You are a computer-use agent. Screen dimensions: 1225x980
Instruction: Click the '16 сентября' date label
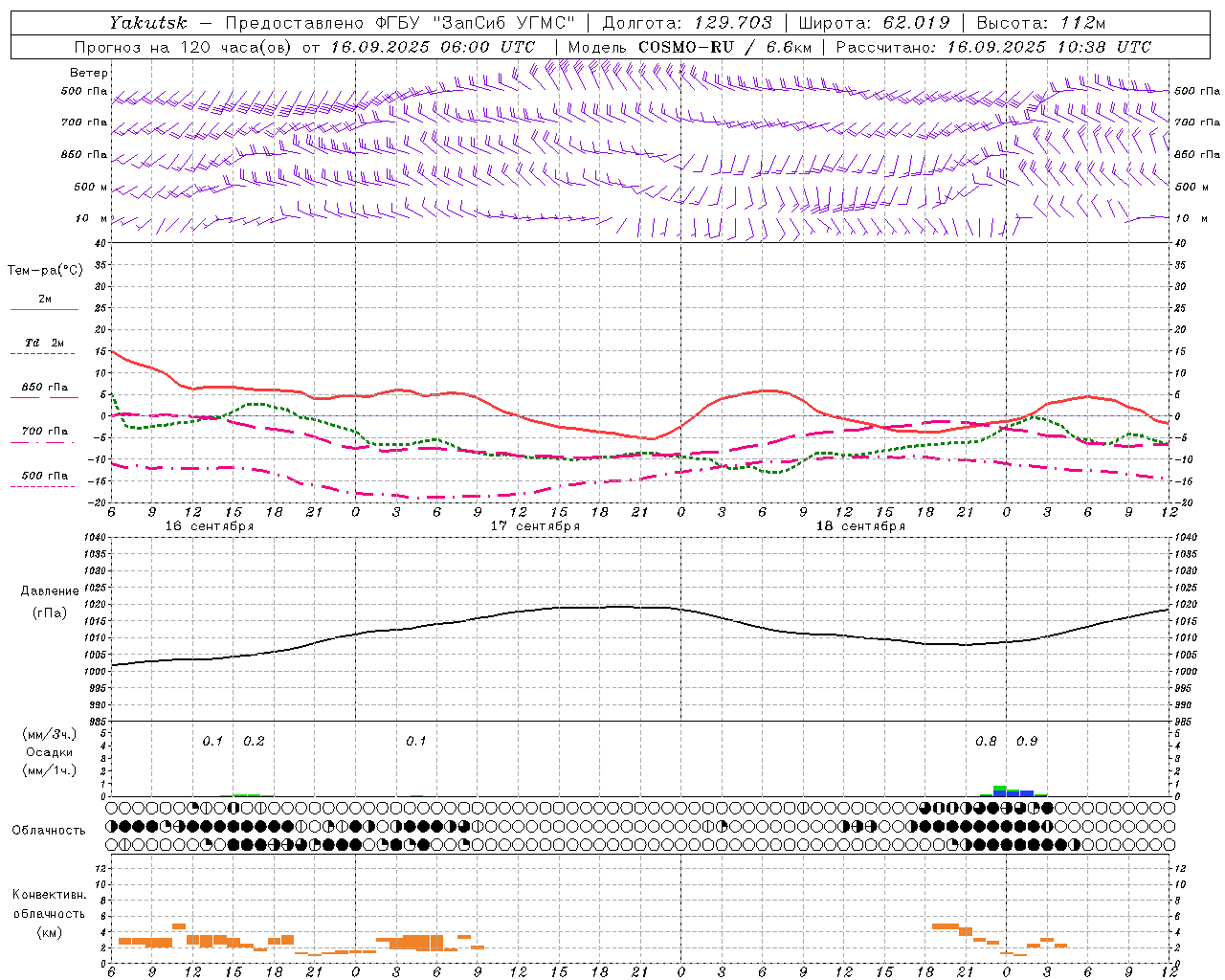[x=210, y=526]
